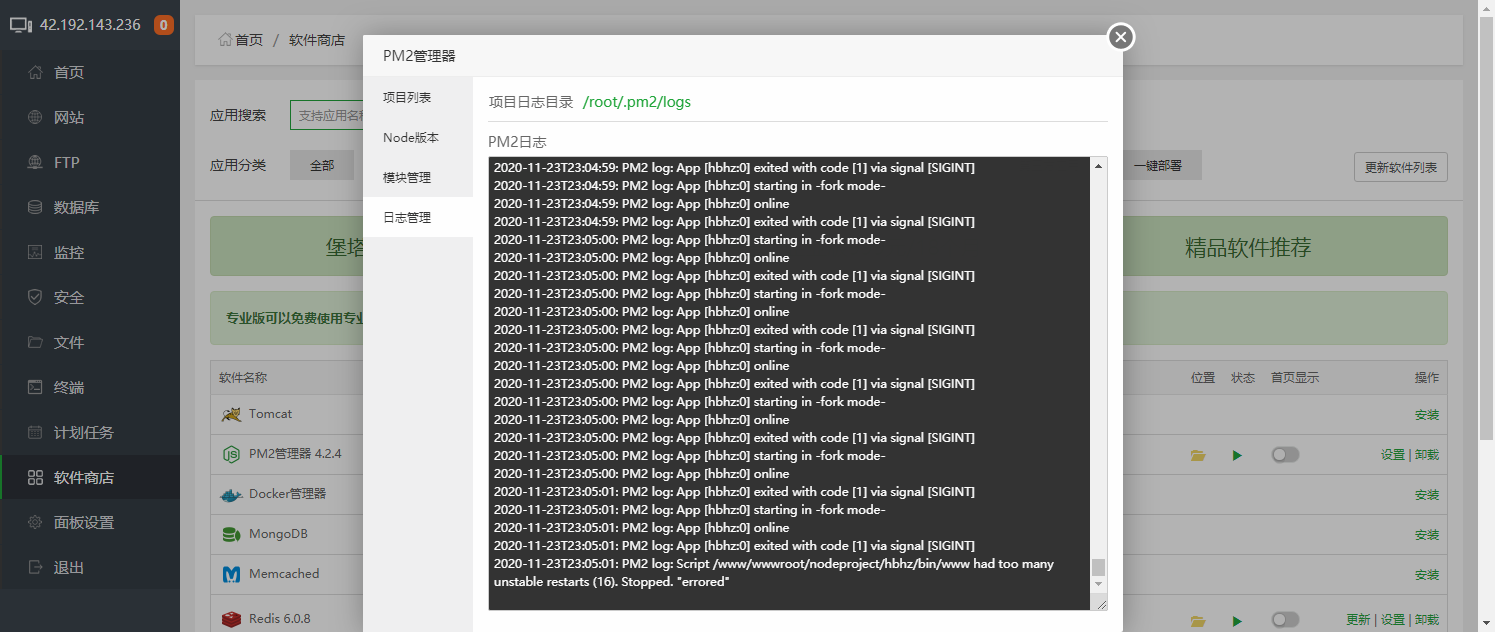Open 网站 in the sidebar
The image size is (1495, 632).
point(90,117)
